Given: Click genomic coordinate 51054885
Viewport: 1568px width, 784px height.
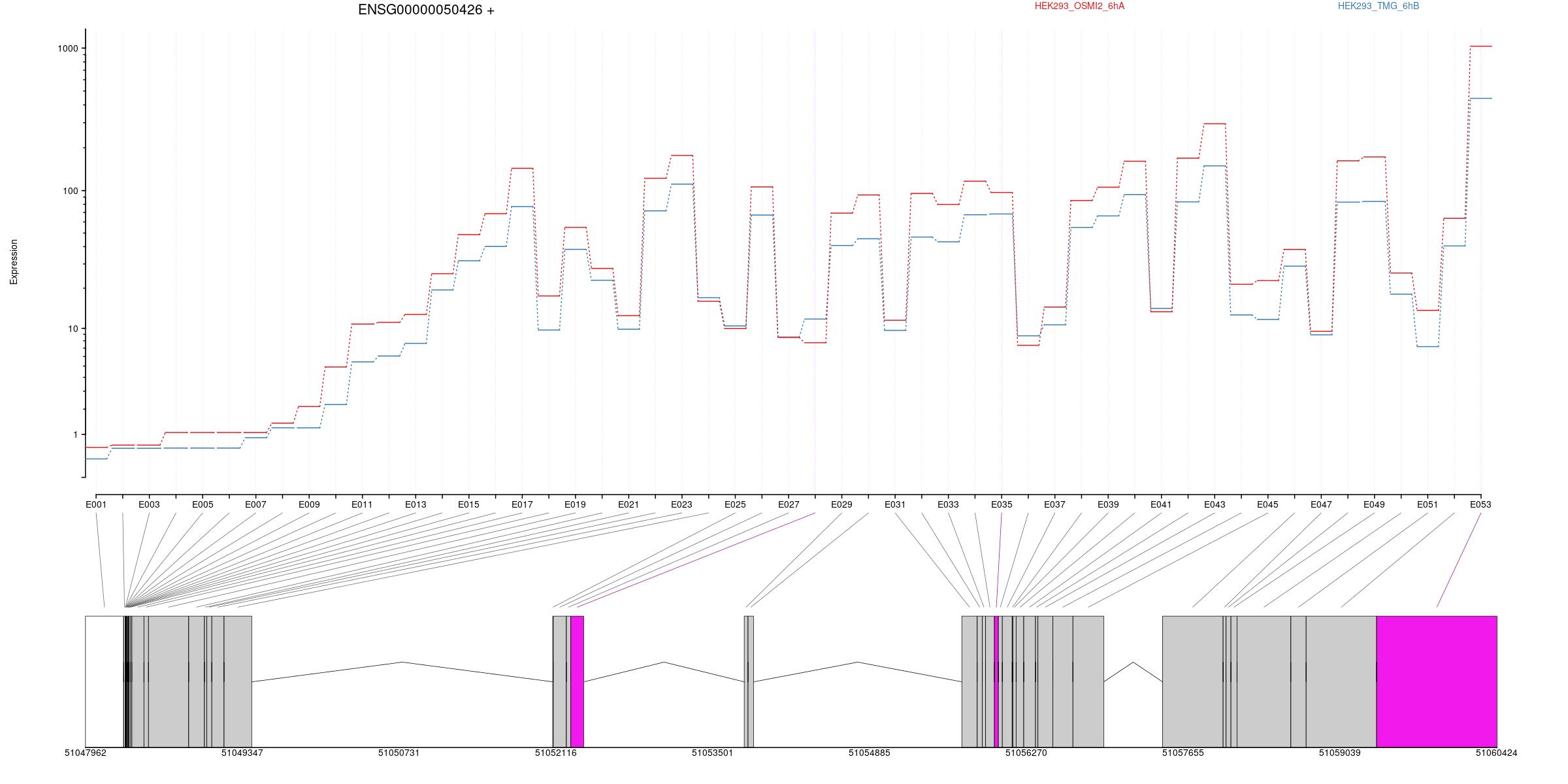Looking at the screenshot, I should [x=870, y=753].
